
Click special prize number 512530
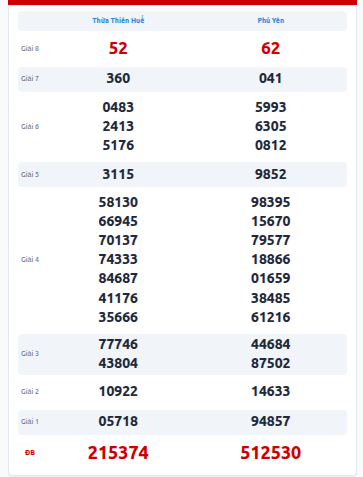tap(271, 453)
